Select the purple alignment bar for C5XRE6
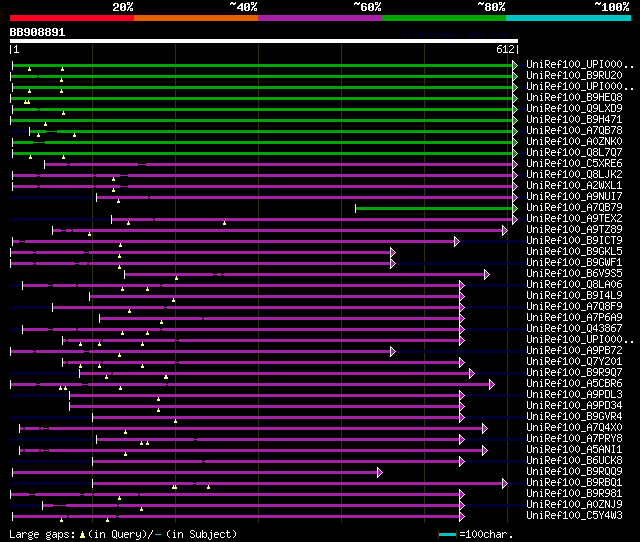 (279, 164)
